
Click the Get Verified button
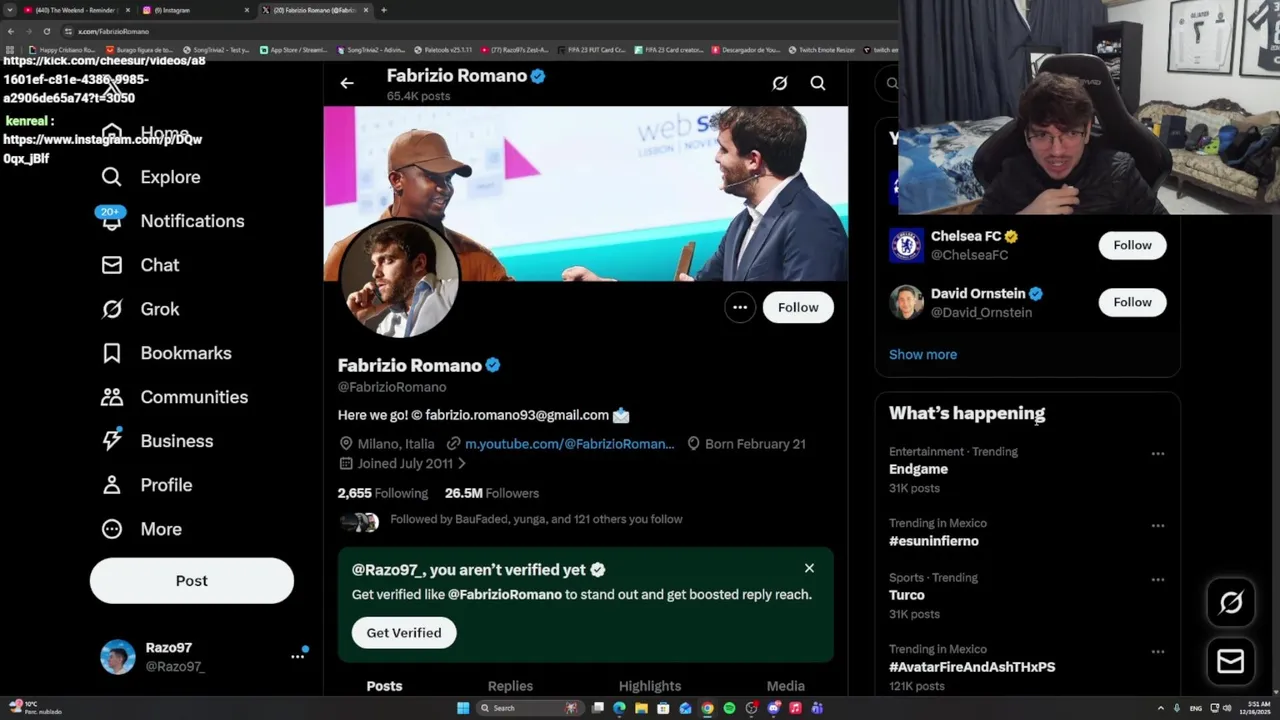point(404,633)
